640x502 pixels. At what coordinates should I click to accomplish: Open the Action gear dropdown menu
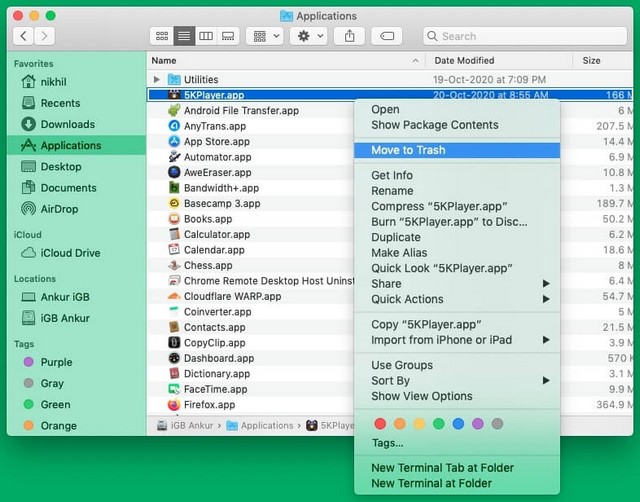307,36
